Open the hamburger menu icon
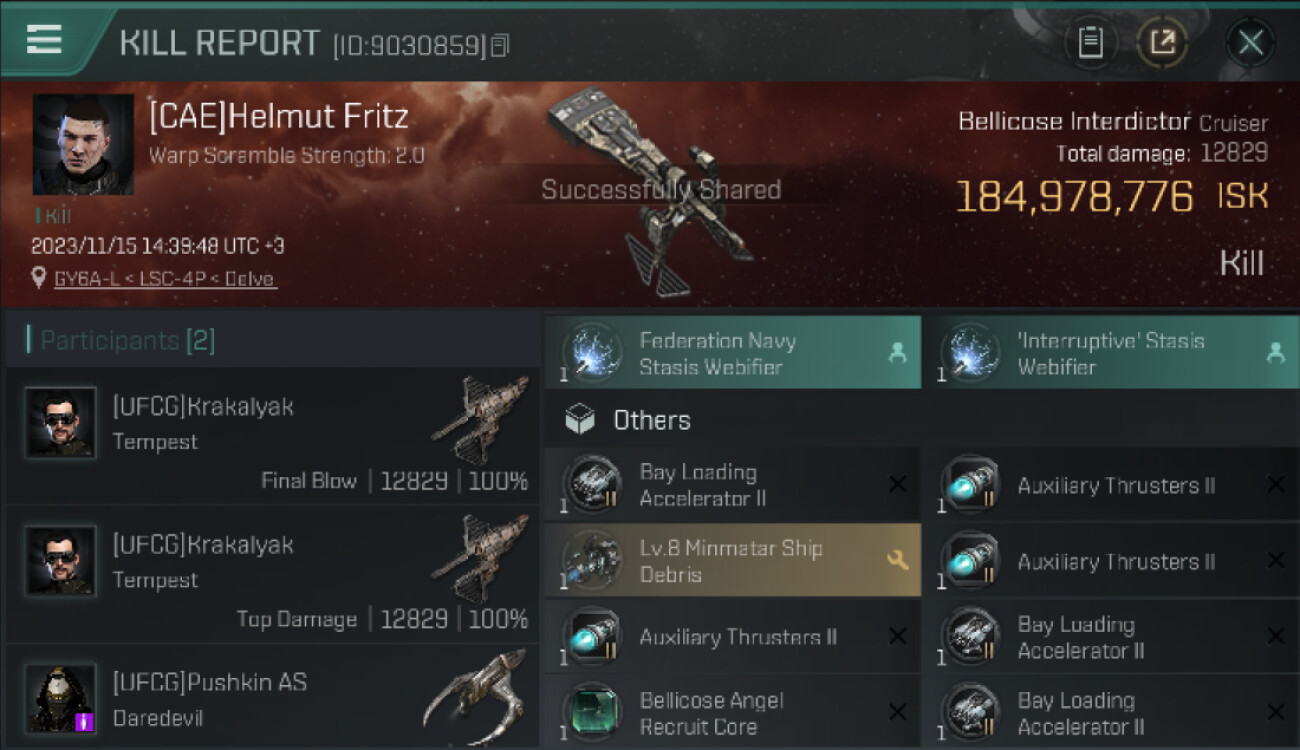This screenshot has height=750, width=1300. tap(44, 39)
